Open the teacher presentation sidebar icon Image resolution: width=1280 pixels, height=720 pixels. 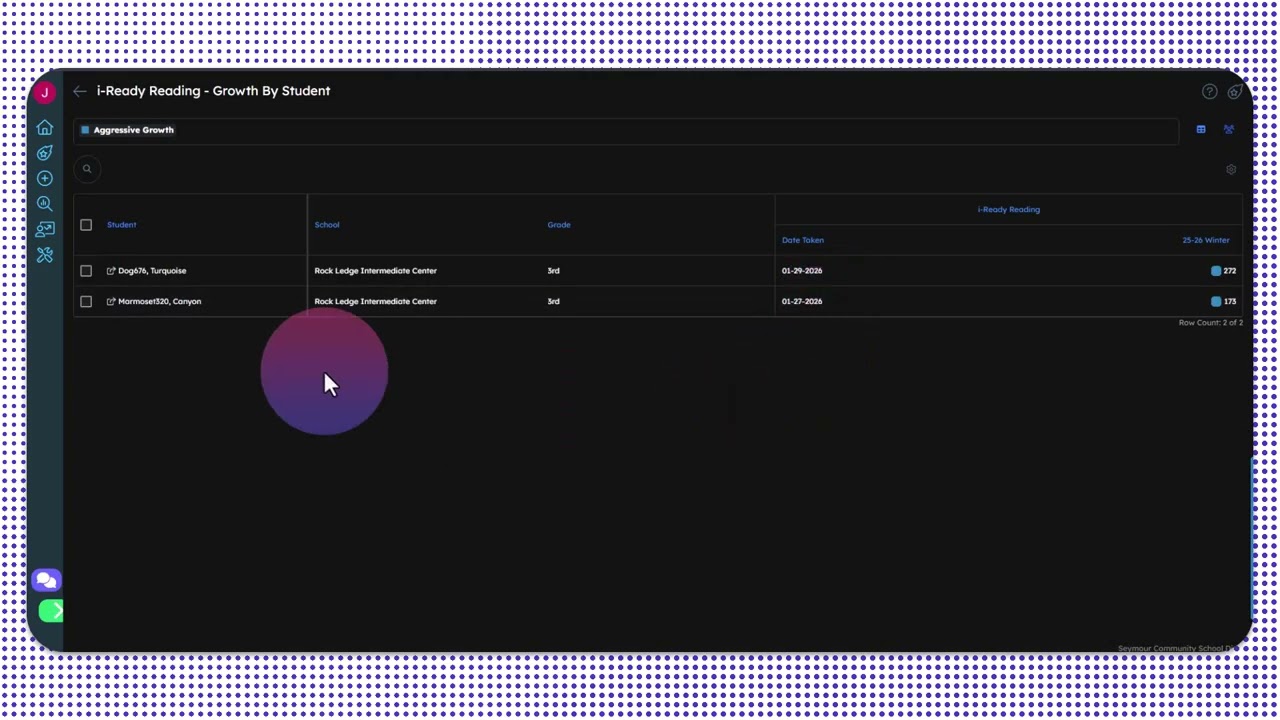point(45,230)
